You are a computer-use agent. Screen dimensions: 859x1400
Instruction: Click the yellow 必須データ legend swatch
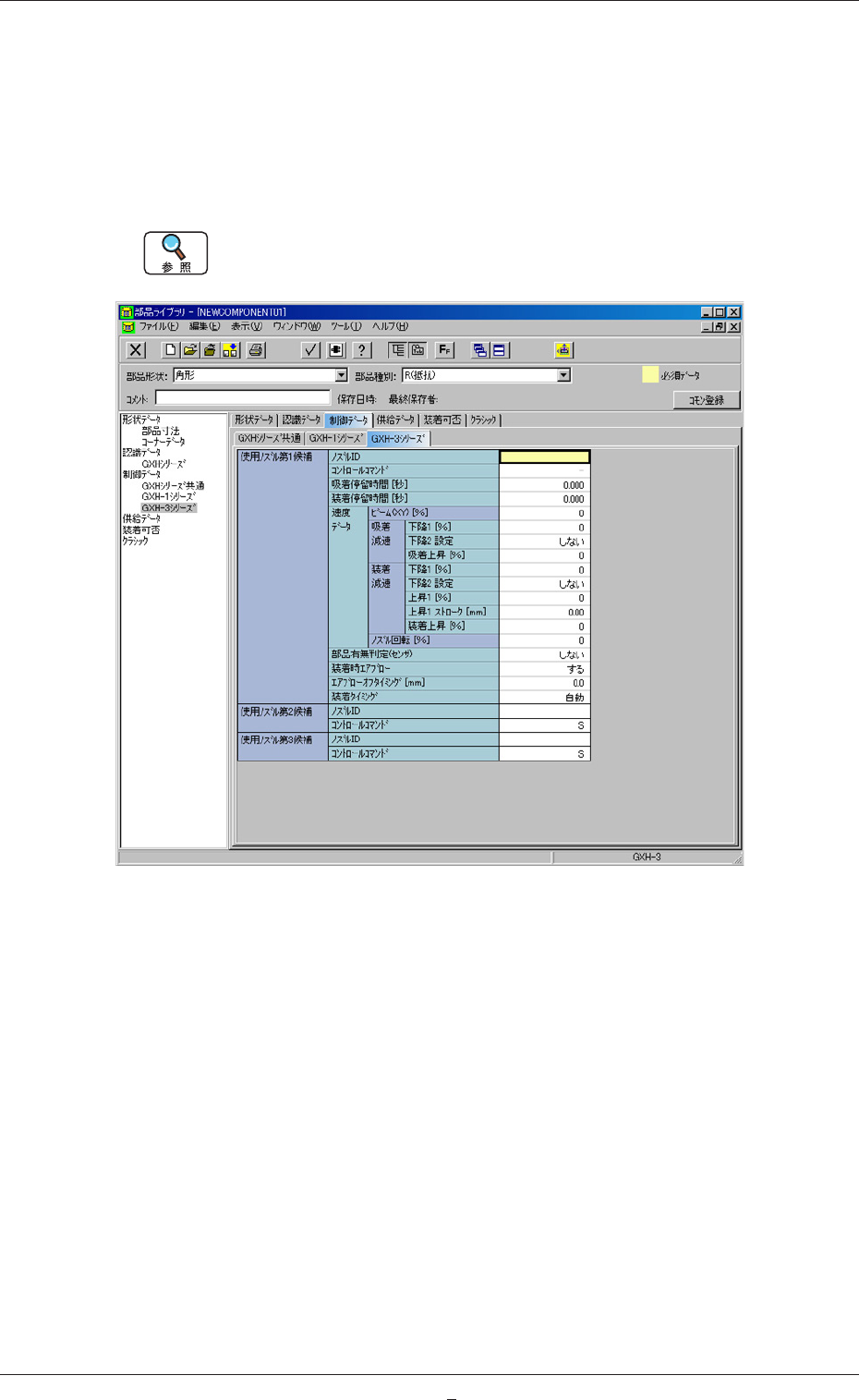(650, 374)
